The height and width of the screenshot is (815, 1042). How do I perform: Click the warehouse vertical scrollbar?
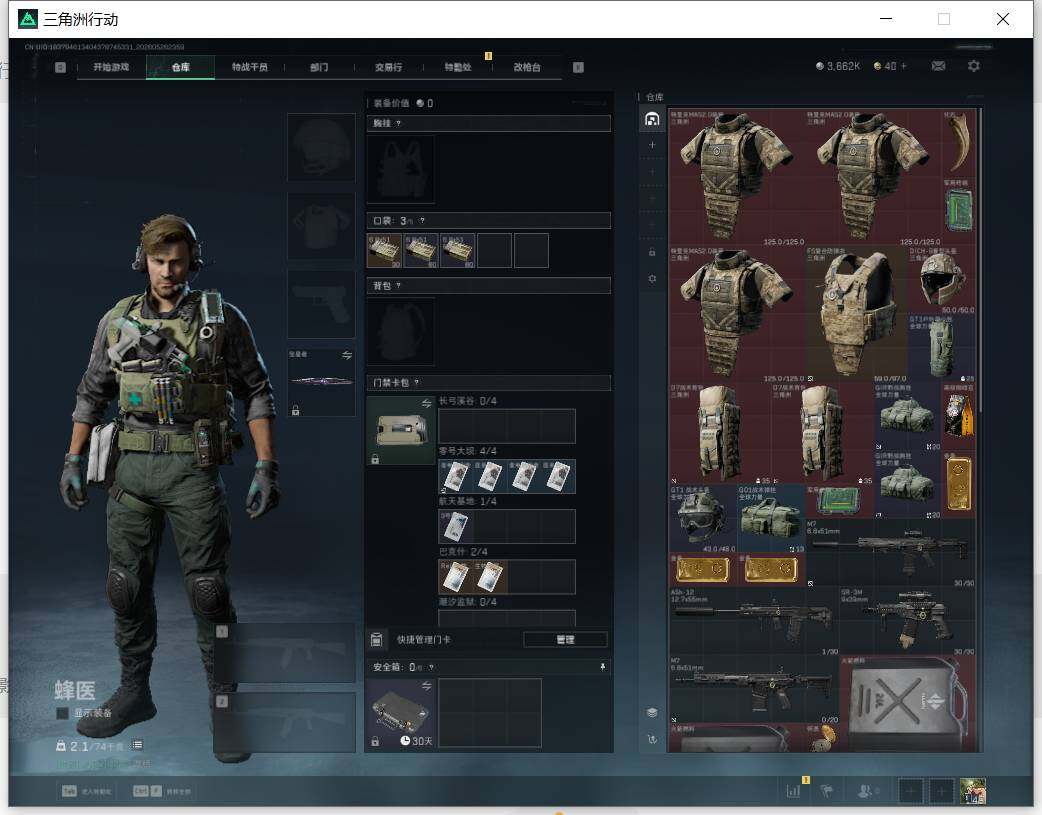(980, 259)
